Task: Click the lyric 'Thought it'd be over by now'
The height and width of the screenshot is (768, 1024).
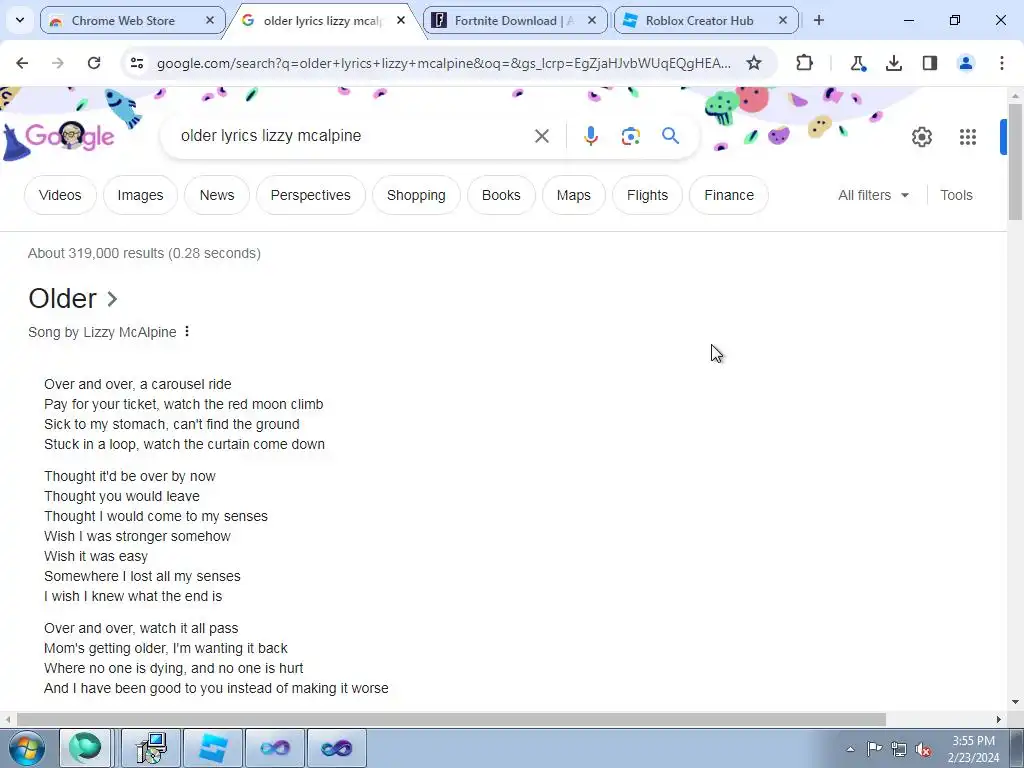Action: coord(130,476)
